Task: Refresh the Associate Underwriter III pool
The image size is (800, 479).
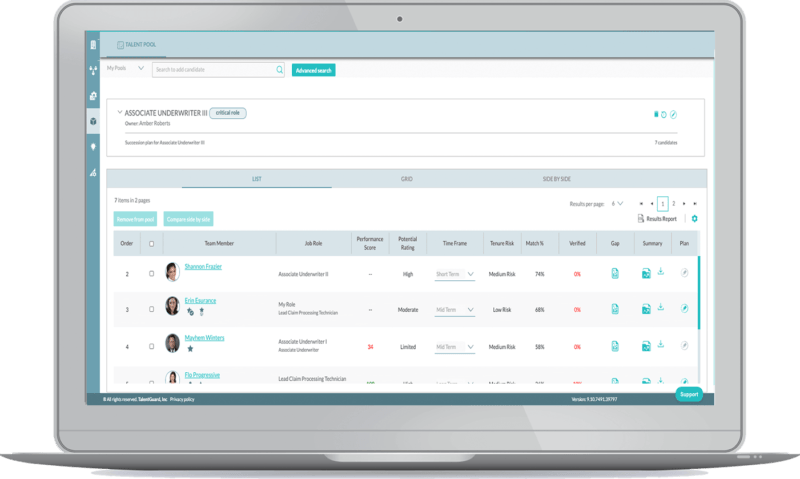Action: pyautogui.click(x=664, y=115)
